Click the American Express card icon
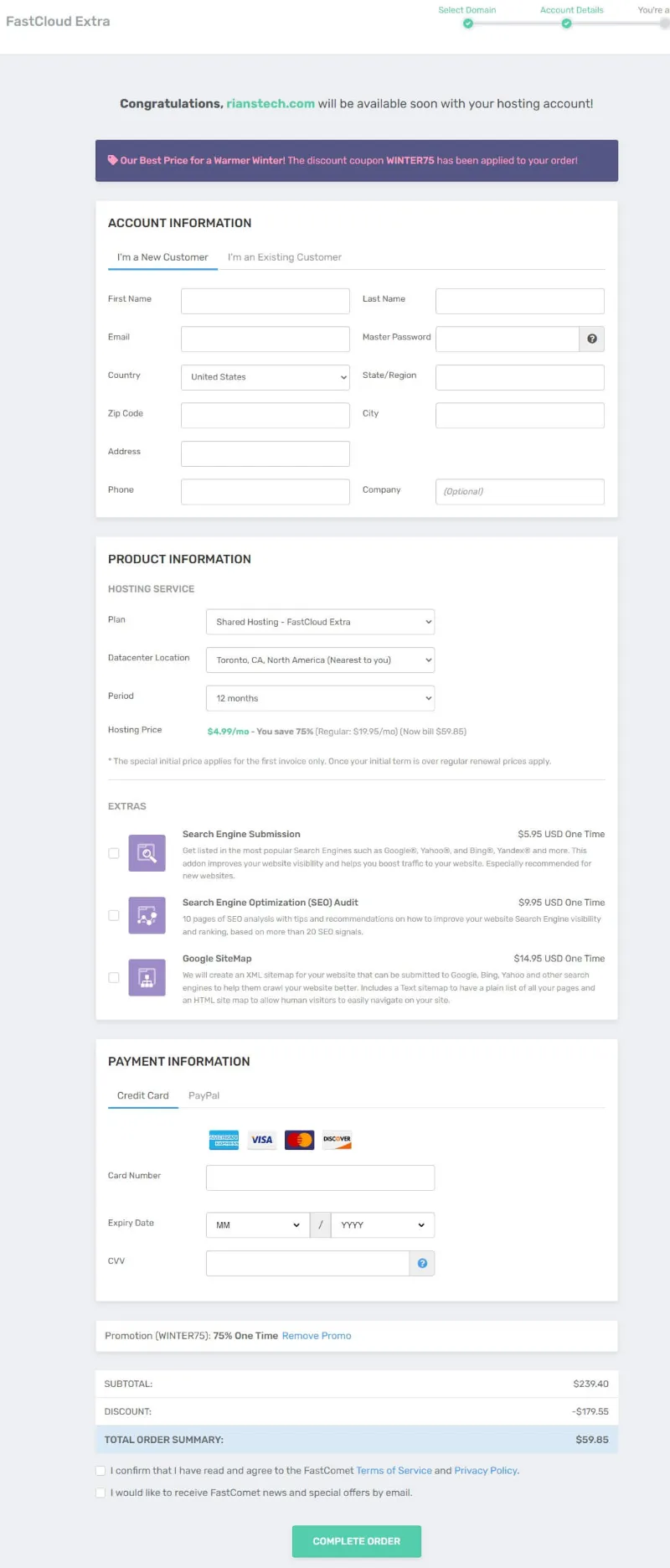The width and height of the screenshot is (670, 1568). tap(223, 1139)
